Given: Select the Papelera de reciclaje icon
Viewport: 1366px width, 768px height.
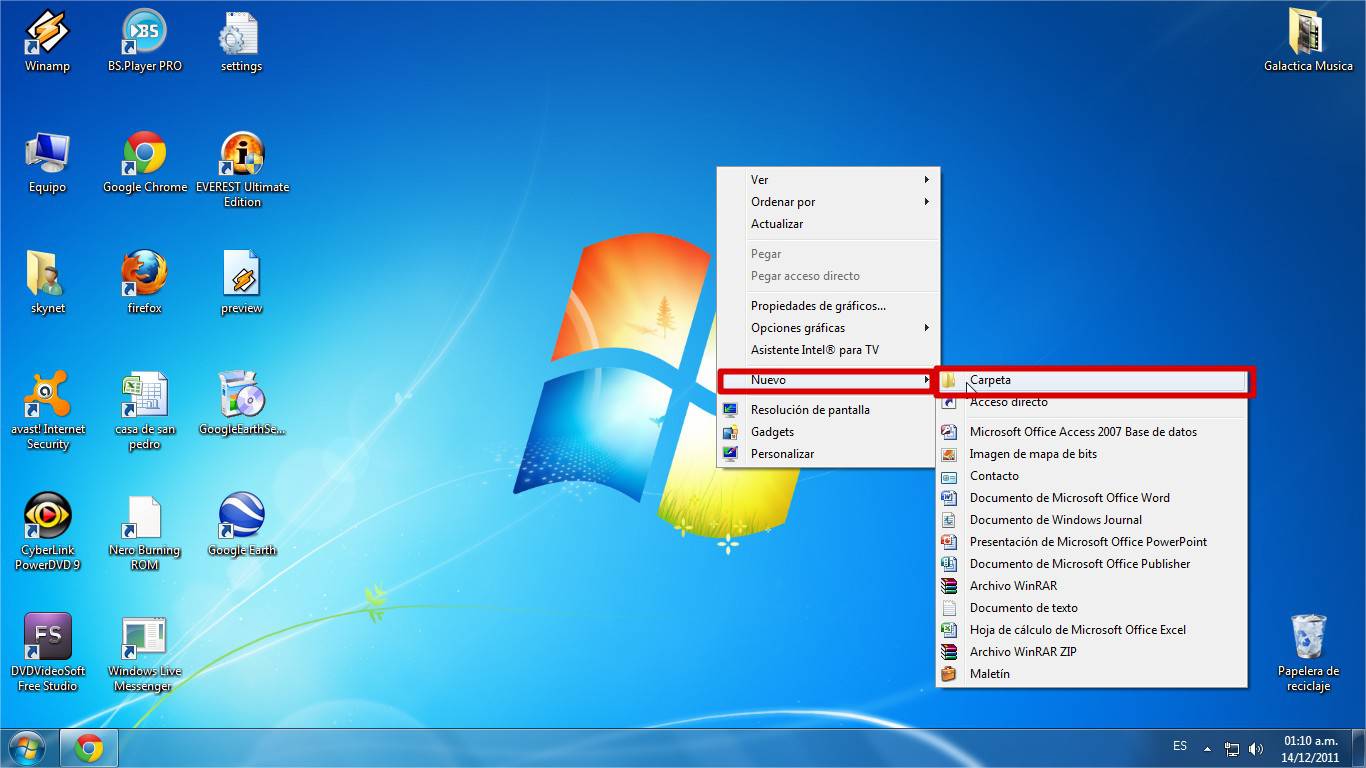Looking at the screenshot, I should point(1308,638).
